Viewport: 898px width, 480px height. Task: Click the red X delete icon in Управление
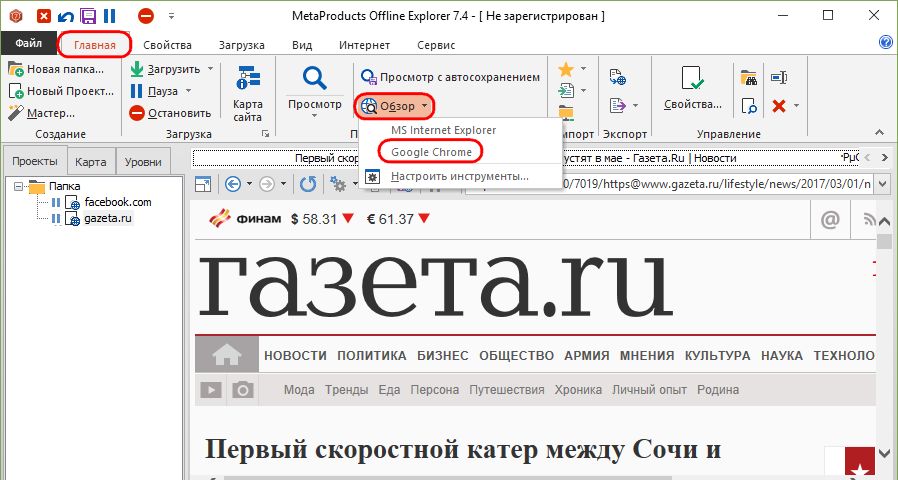777,105
